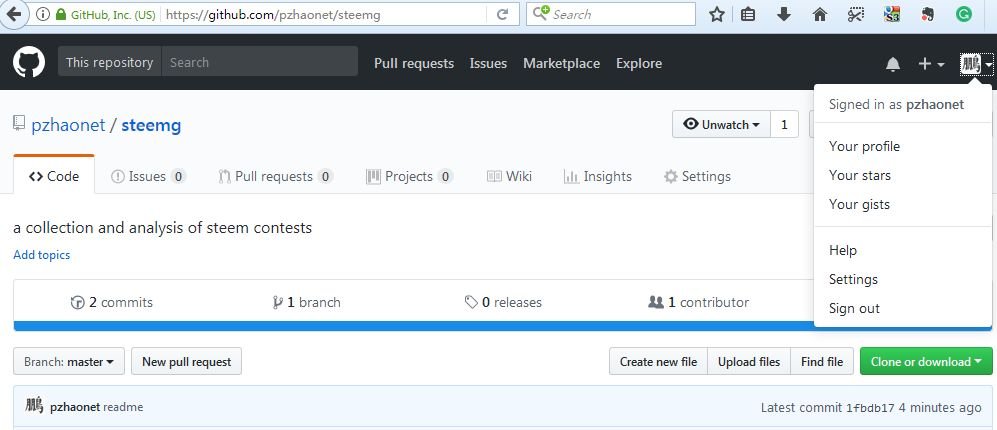
Task: Click the green padlock security icon
Action: tap(60, 15)
